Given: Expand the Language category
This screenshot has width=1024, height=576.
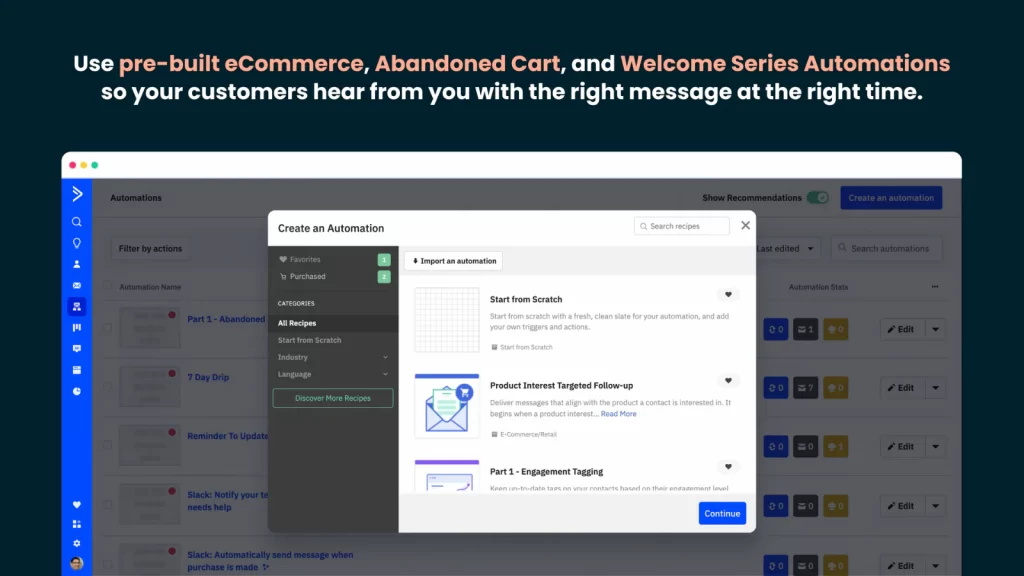Looking at the screenshot, I should point(333,374).
